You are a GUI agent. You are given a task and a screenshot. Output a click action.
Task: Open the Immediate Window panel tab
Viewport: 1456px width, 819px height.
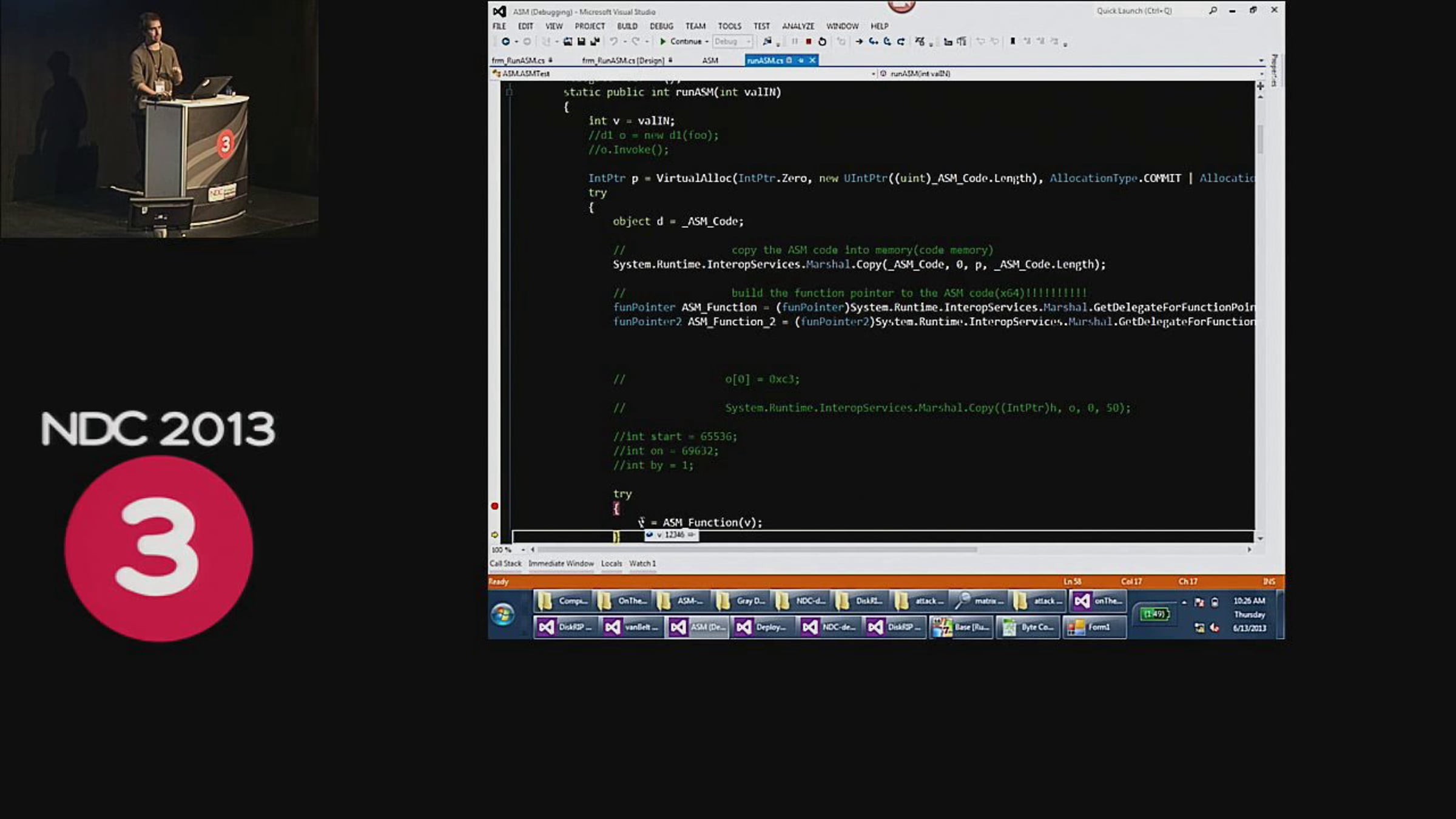click(561, 564)
